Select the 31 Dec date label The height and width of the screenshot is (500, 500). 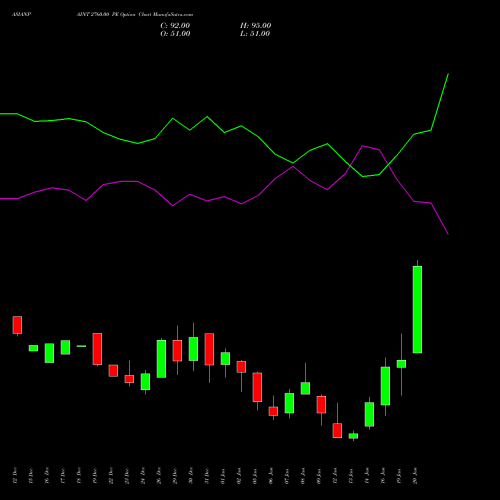click(x=207, y=476)
